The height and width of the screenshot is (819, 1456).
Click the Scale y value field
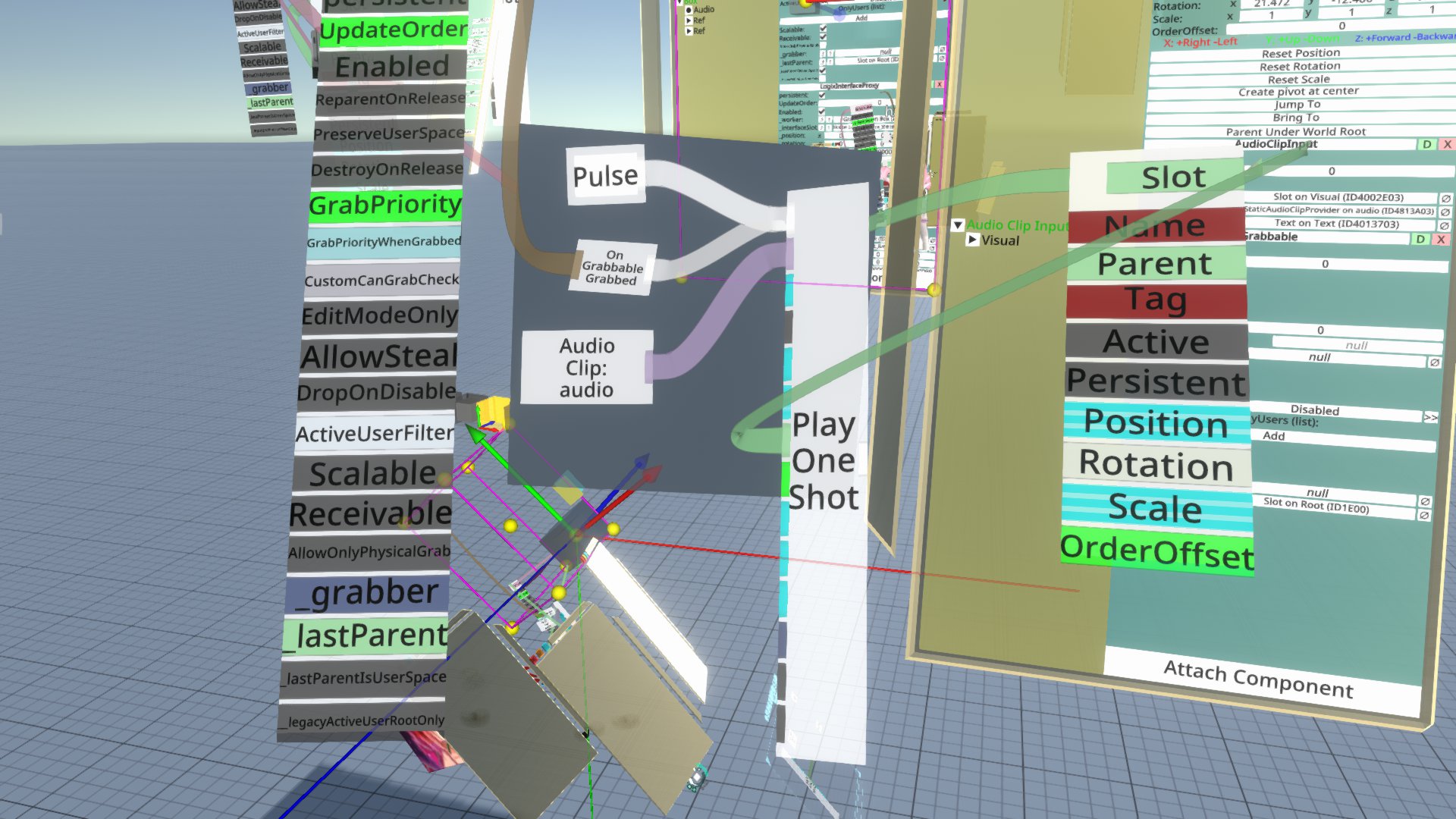coord(1351,12)
